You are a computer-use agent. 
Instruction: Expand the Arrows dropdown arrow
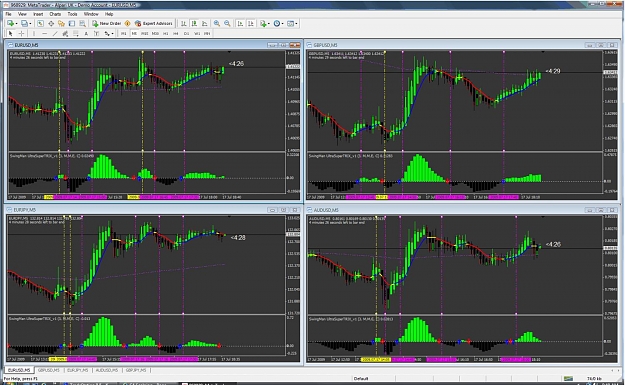tap(112, 33)
